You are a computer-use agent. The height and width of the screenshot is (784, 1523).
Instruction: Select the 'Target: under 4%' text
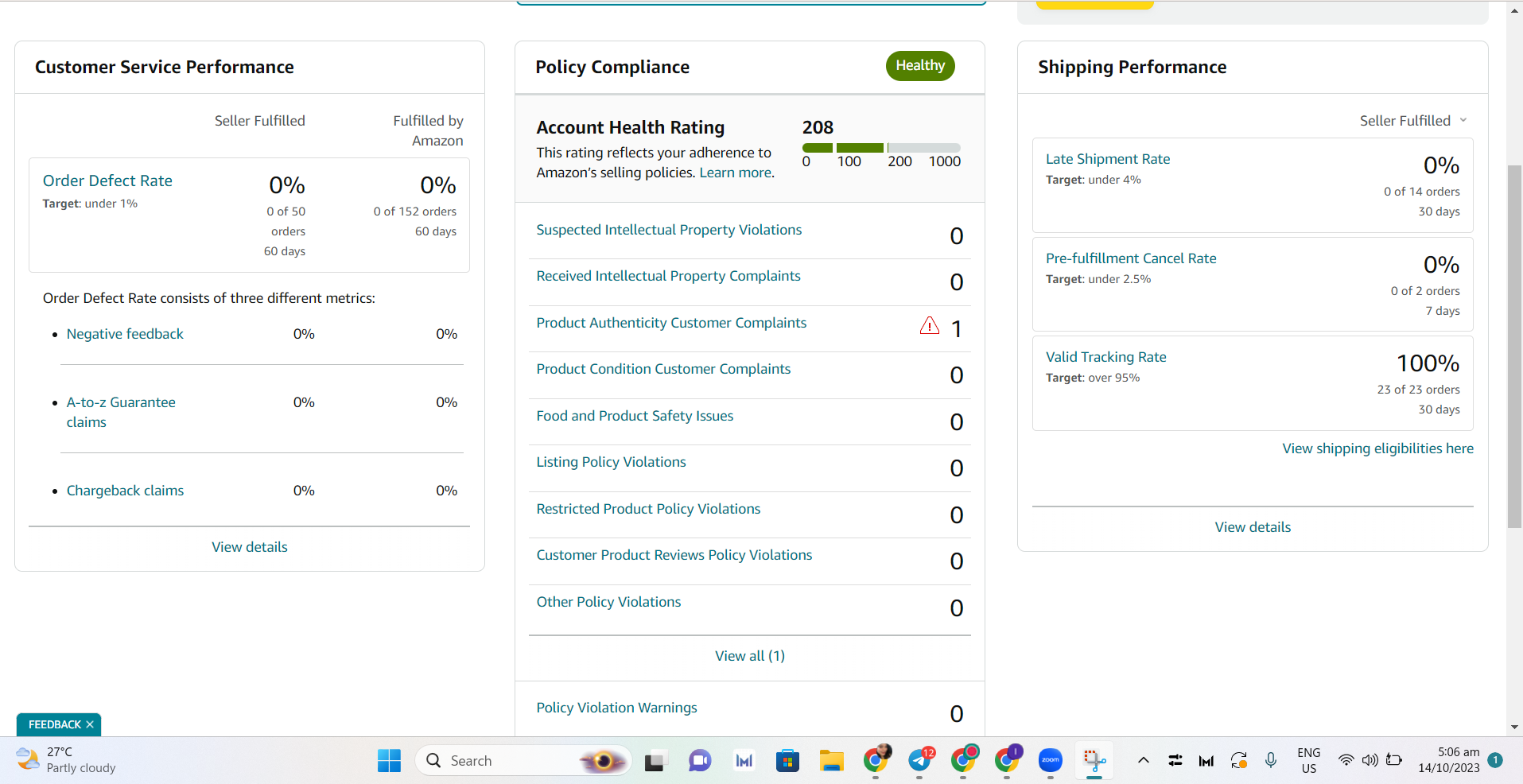(1093, 180)
